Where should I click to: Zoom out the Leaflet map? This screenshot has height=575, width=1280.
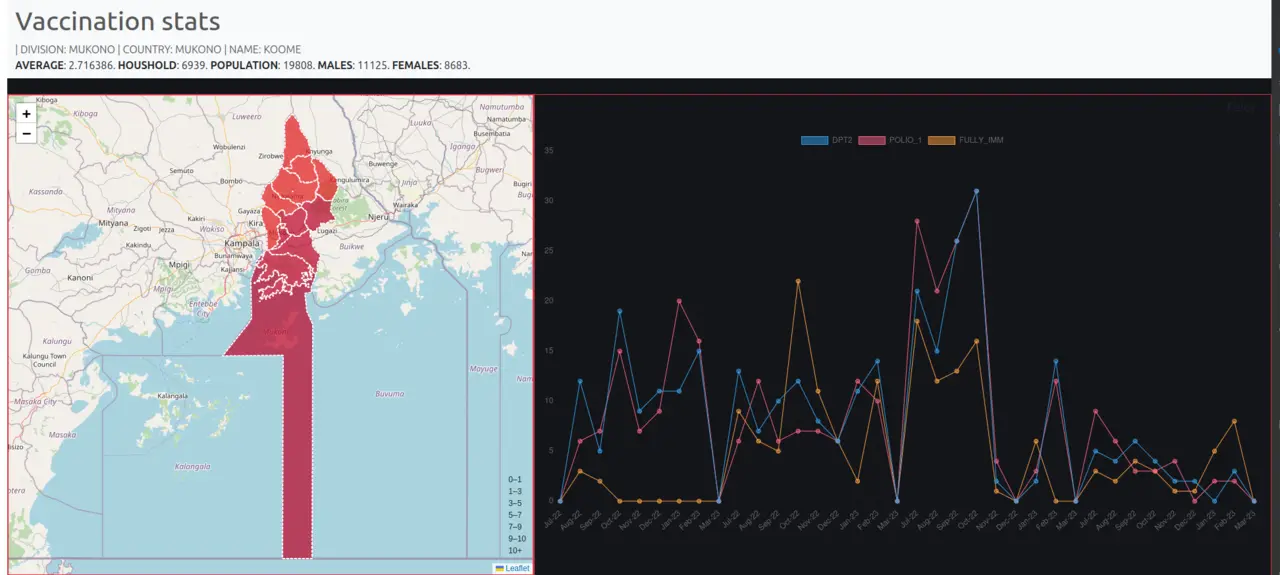(x=26, y=133)
